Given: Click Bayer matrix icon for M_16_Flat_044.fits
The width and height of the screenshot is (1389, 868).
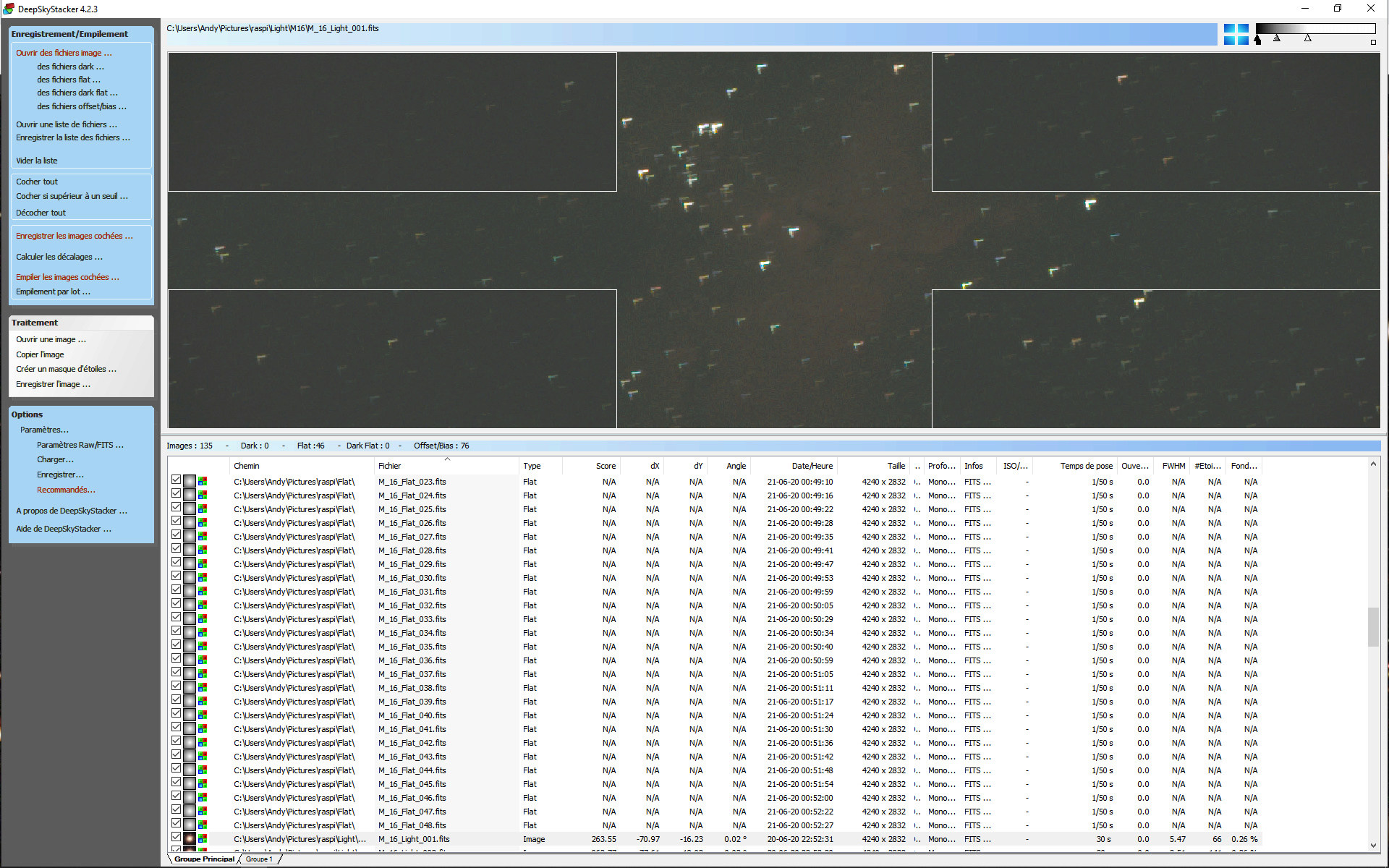Looking at the screenshot, I should tap(203, 770).
